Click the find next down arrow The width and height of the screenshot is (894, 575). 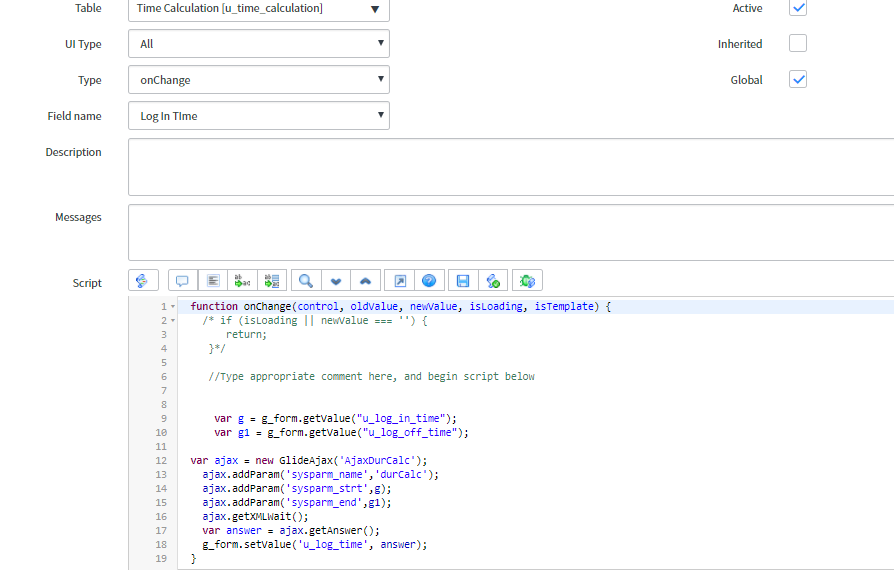click(x=336, y=281)
